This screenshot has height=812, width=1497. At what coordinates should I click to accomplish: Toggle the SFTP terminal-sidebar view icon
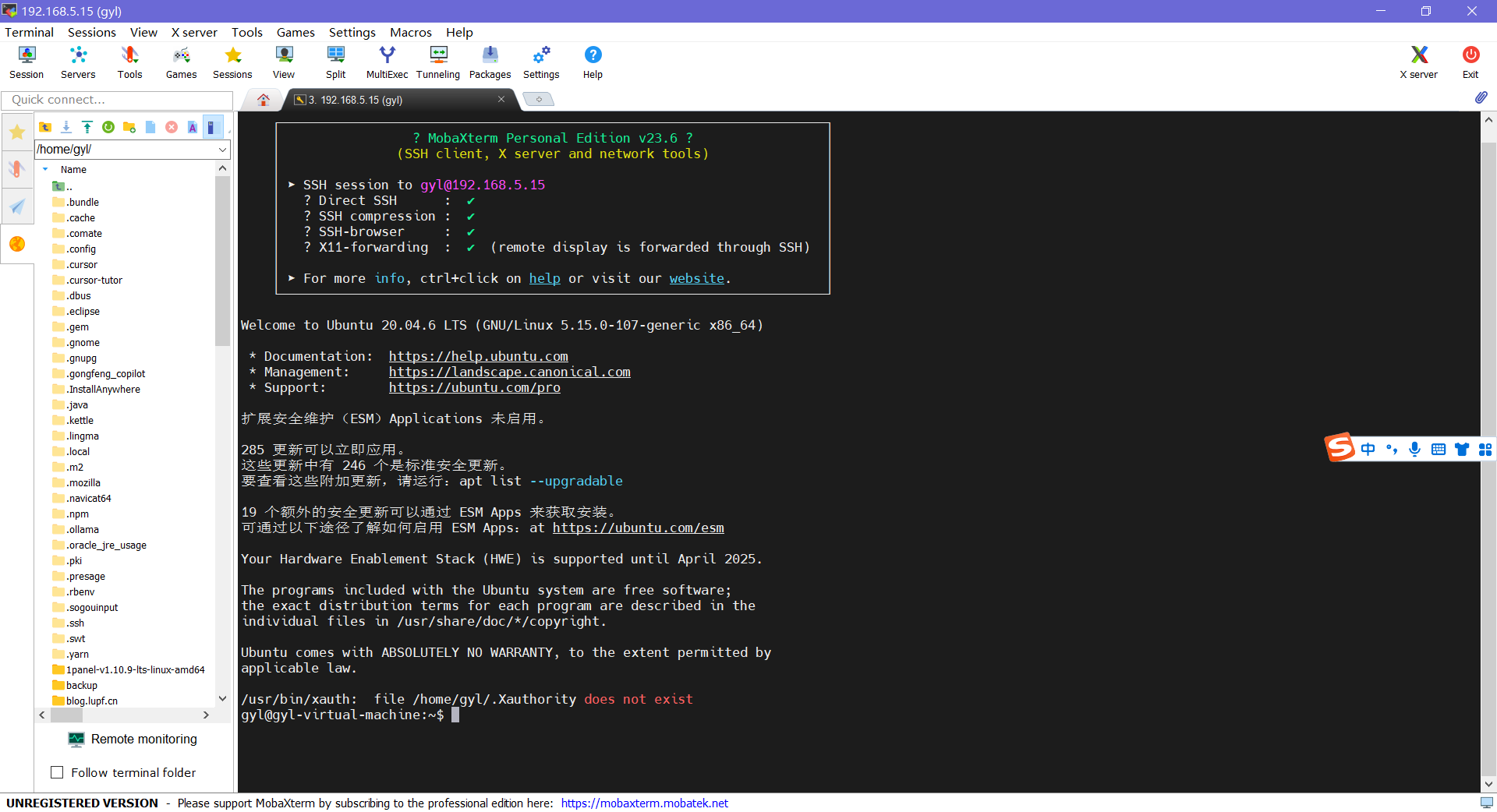212,127
